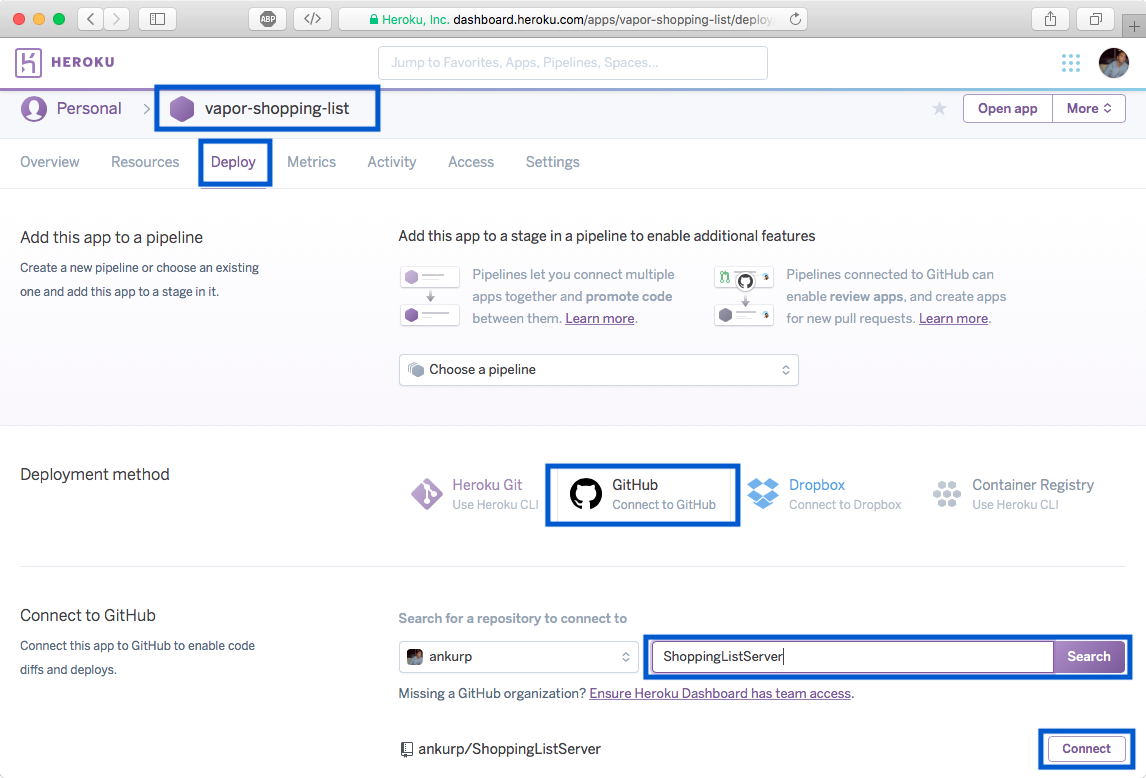Switch to the Settings tab
The image size is (1146, 778).
point(553,162)
